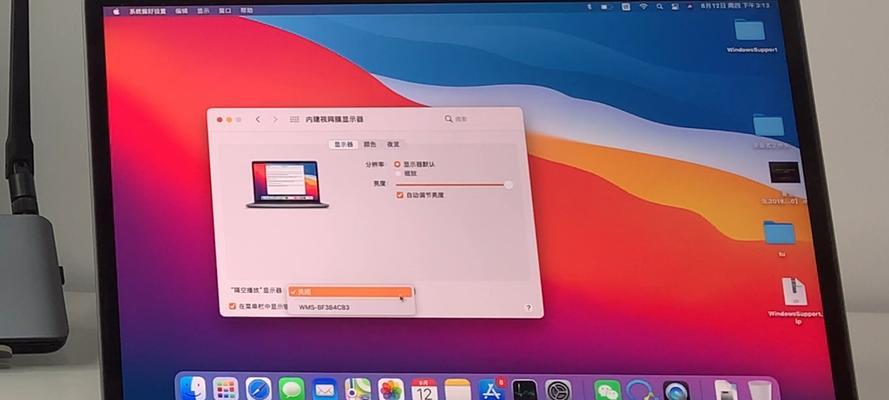Launch Safari from the Dock
The image size is (889, 400).
259,390
